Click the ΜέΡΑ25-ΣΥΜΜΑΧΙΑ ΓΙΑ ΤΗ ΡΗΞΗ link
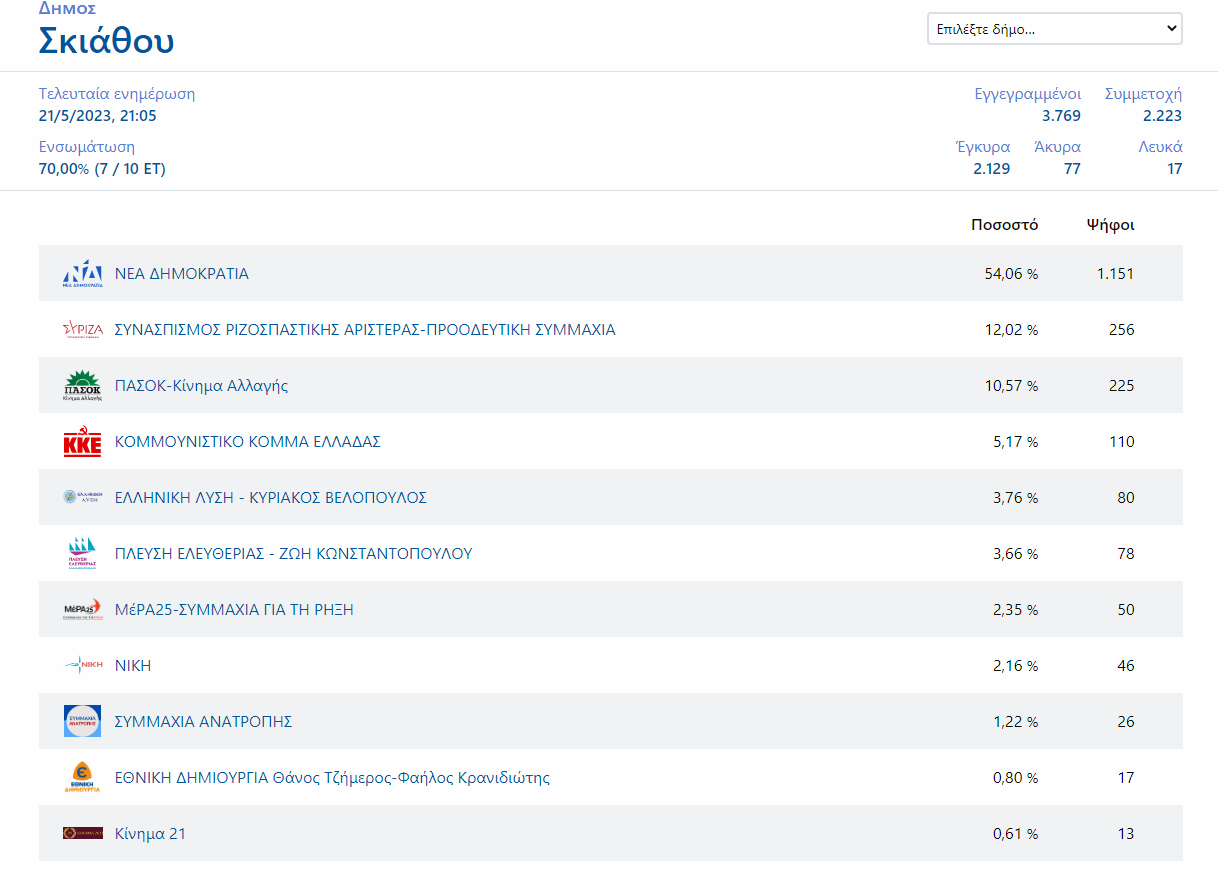Viewport: 1218px width, 877px height. 234,610
